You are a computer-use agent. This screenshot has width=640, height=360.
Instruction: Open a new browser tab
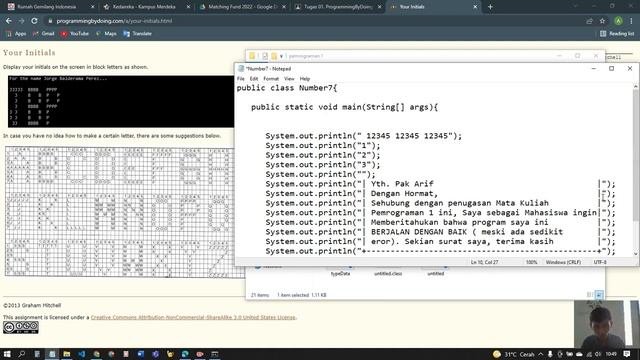(490, 7)
